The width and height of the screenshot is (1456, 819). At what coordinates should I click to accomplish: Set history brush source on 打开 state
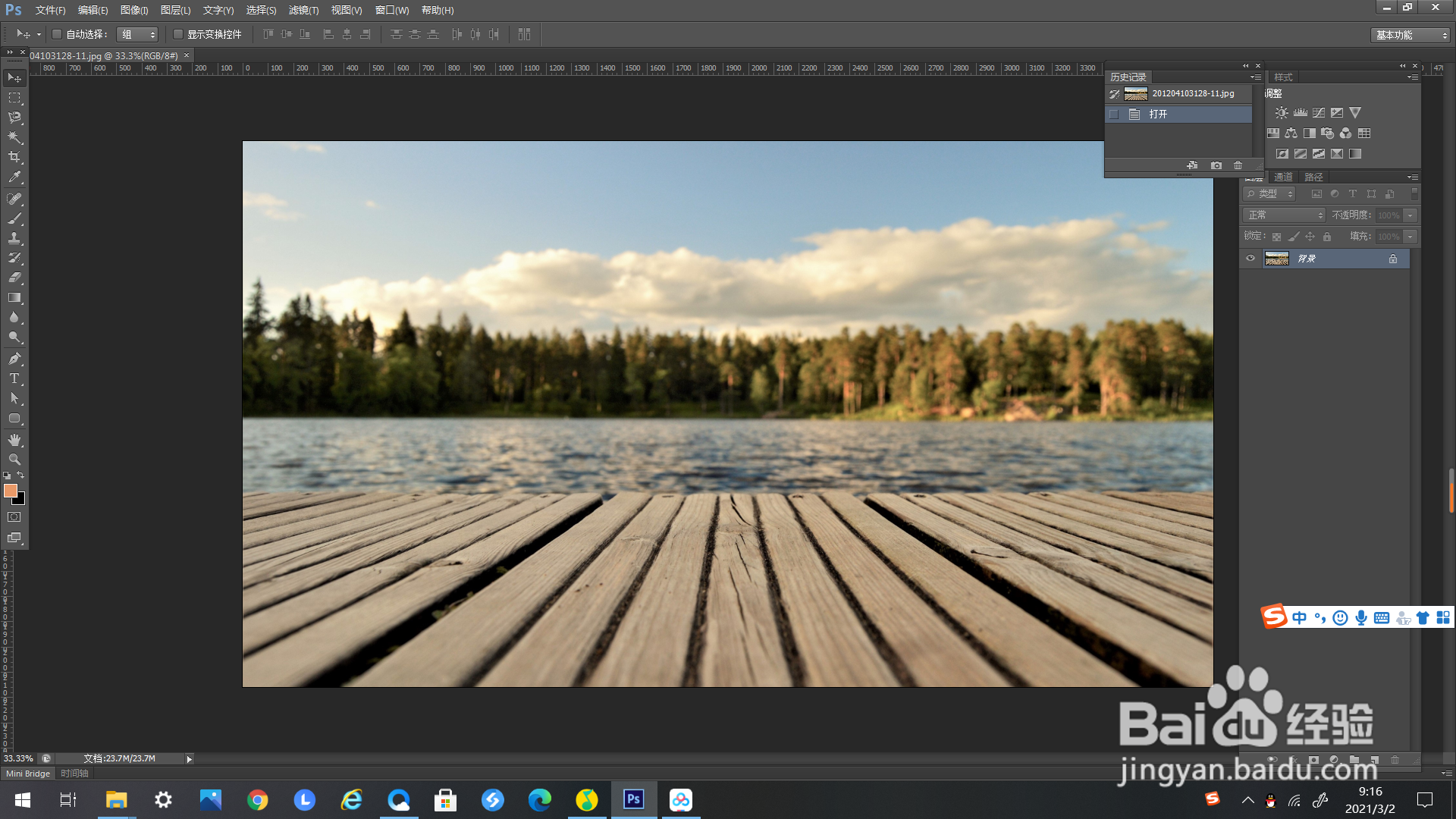1114,115
